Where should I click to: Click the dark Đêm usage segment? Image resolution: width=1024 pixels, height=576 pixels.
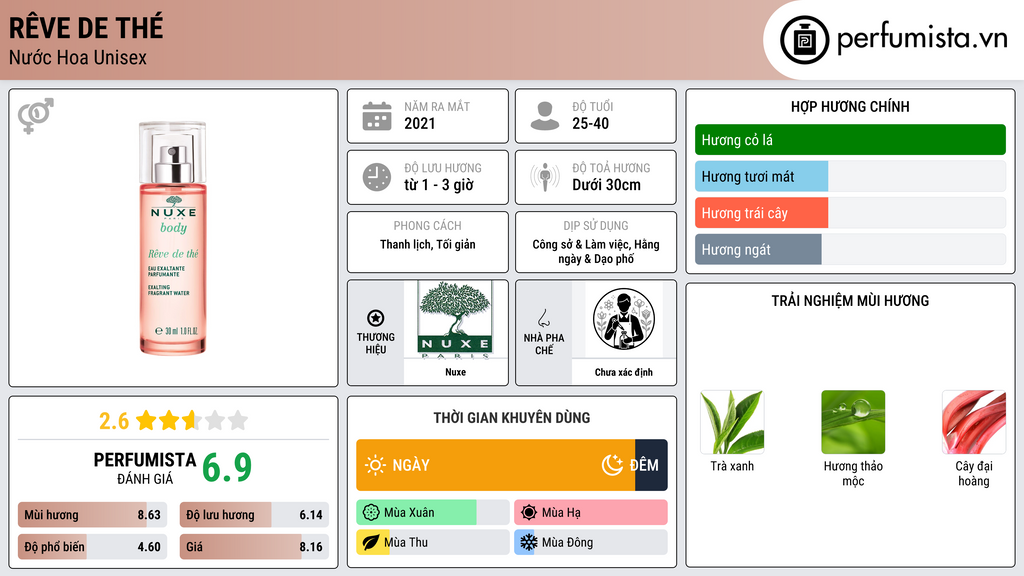click(651, 465)
